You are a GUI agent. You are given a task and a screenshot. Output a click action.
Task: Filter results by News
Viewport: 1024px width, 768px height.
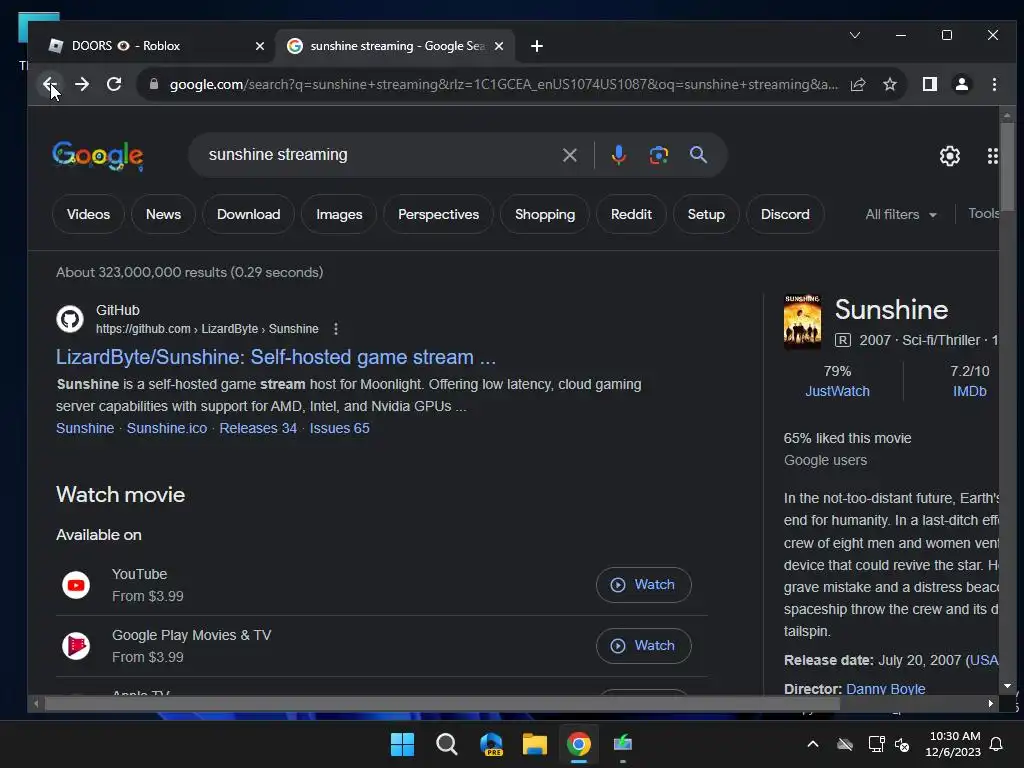(163, 214)
